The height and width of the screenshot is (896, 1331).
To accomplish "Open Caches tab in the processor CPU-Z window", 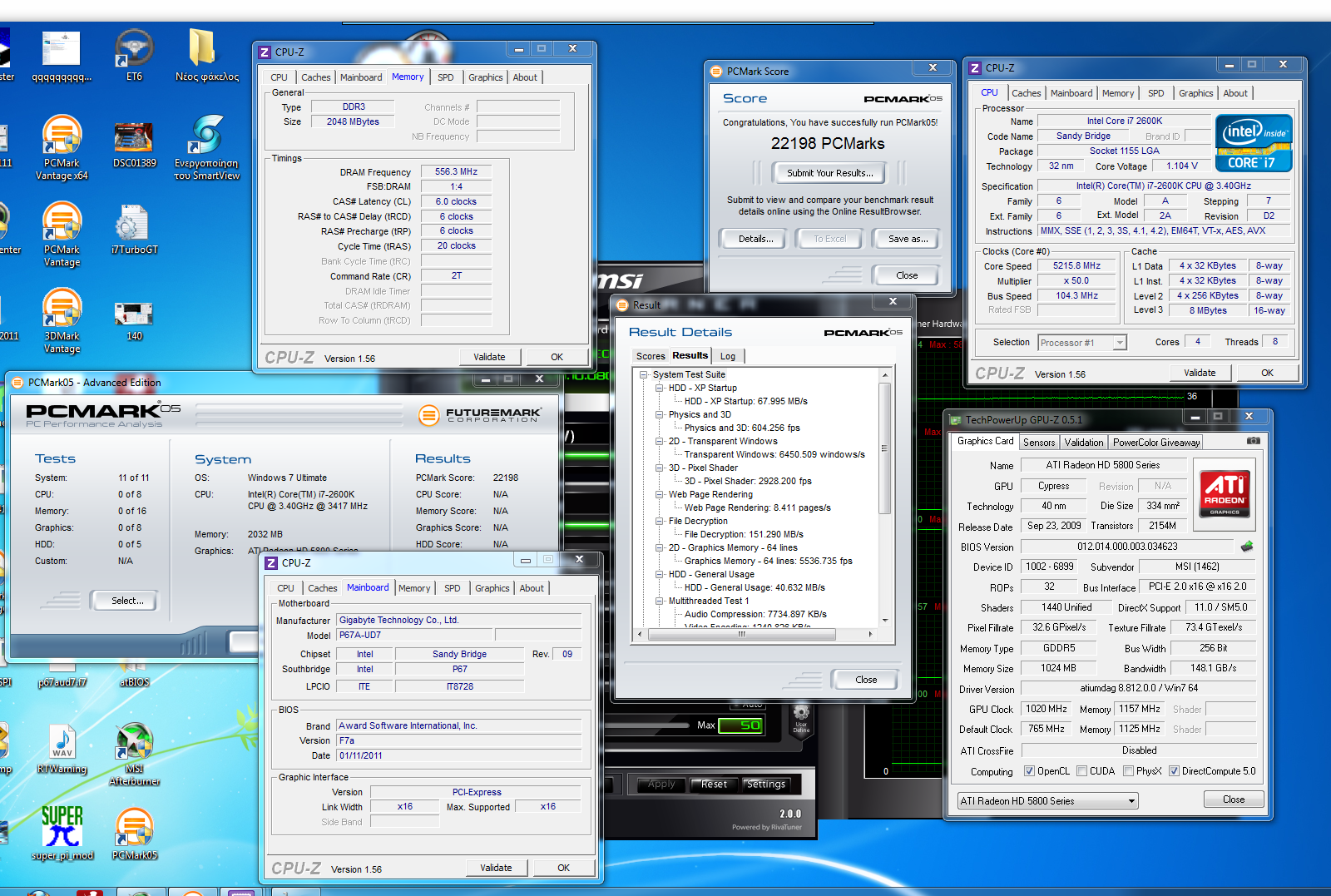I will tap(1027, 93).
